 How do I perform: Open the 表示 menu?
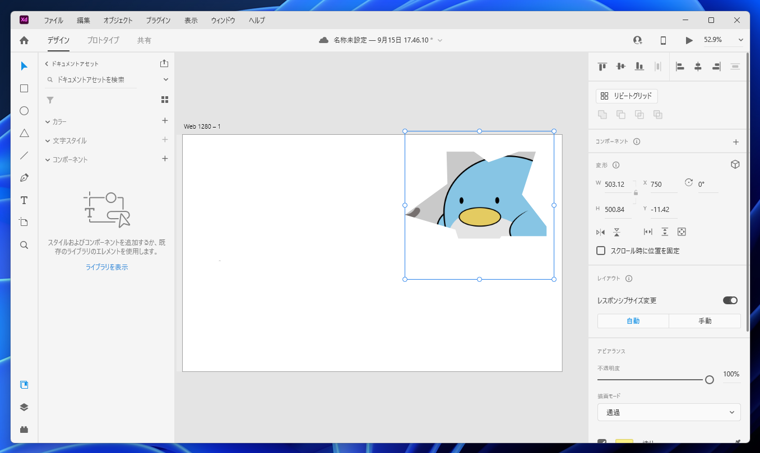coord(190,20)
